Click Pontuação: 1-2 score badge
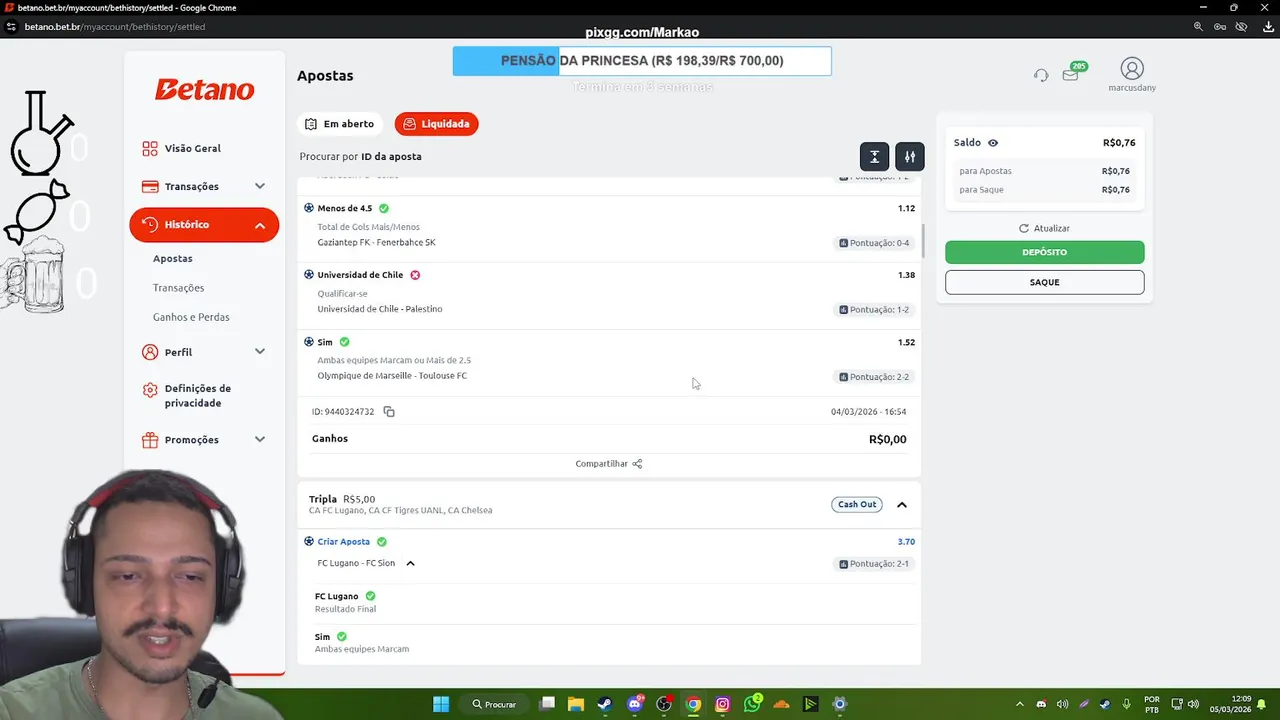This screenshot has height=720, width=1280. (x=874, y=310)
